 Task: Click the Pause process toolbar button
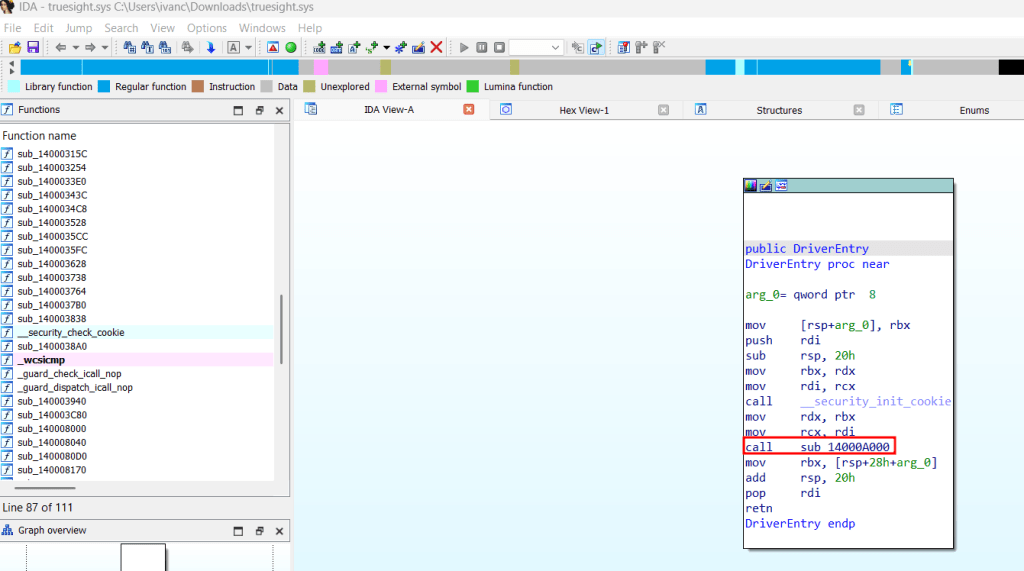(x=482, y=47)
